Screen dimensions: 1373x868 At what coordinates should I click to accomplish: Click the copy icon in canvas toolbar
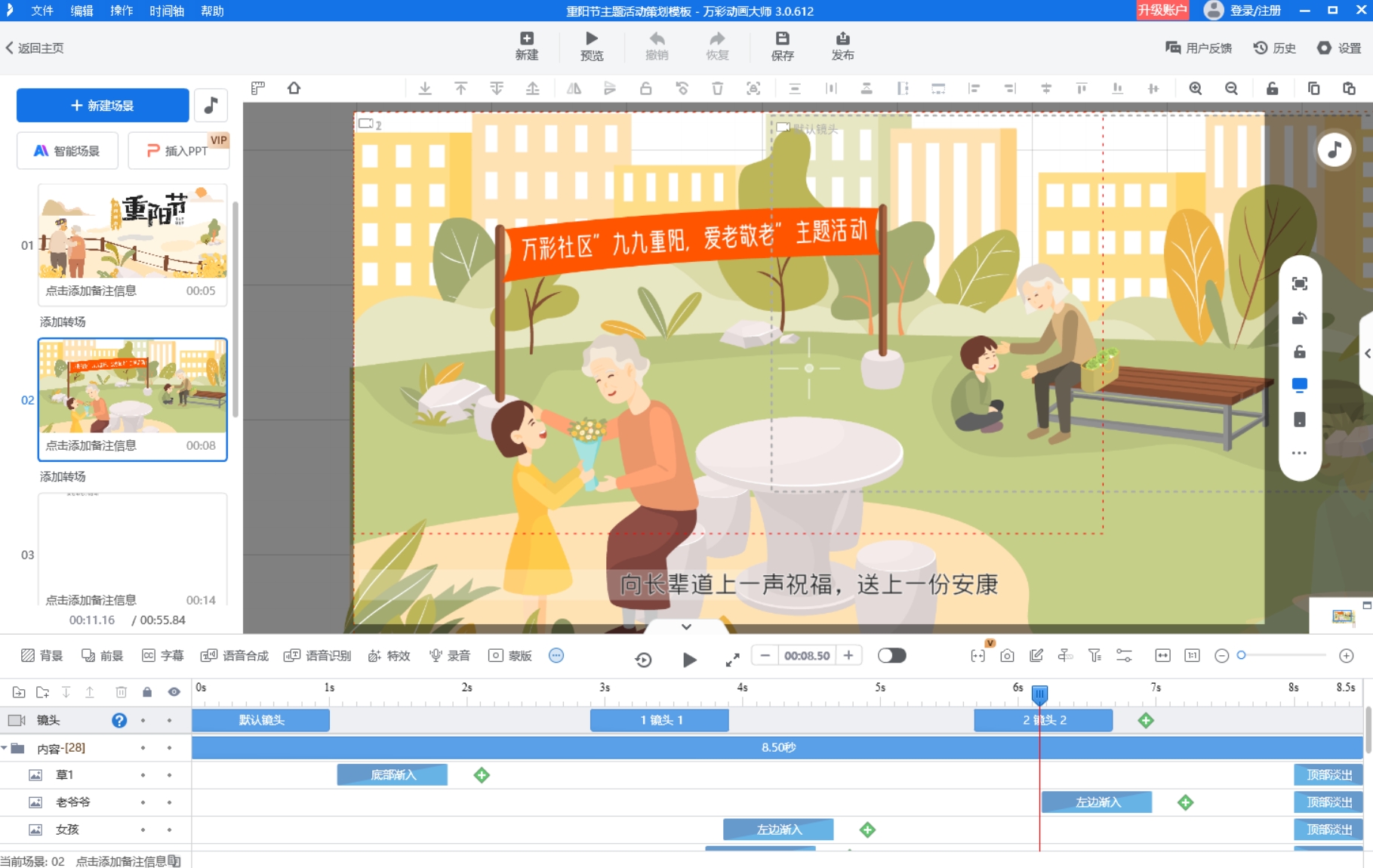pos(1313,88)
